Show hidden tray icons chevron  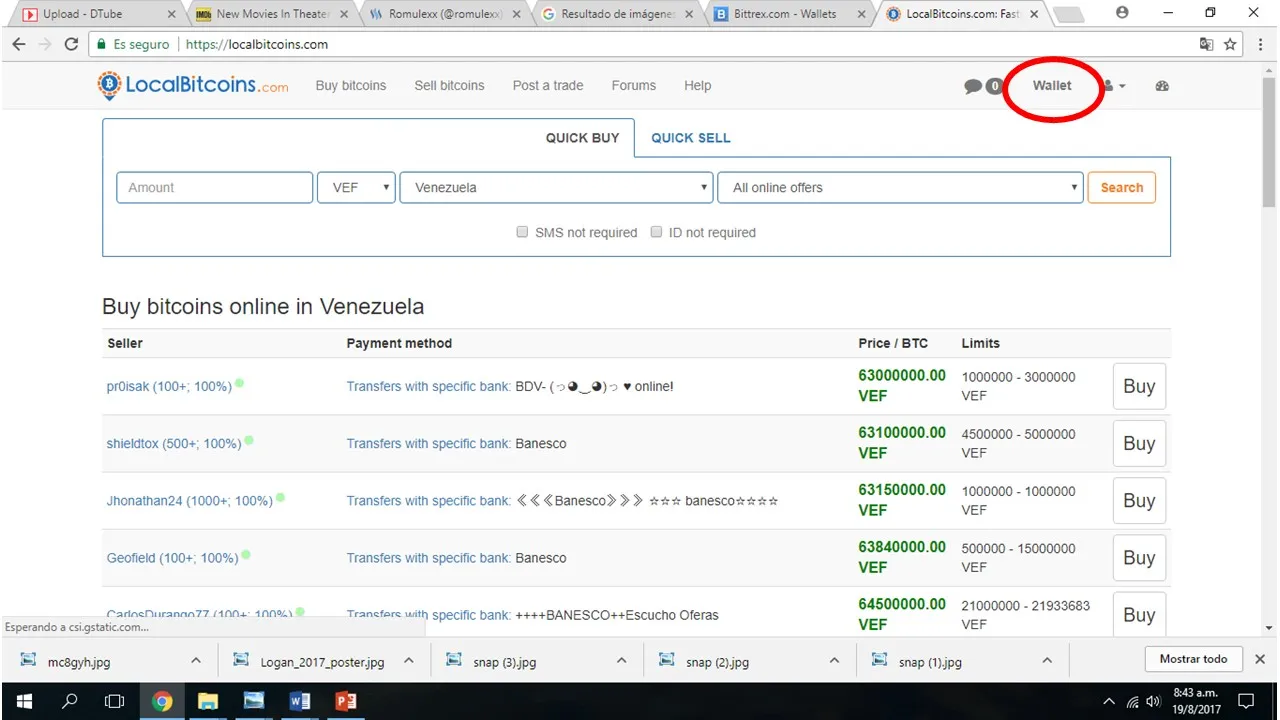(x=1109, y=701)
